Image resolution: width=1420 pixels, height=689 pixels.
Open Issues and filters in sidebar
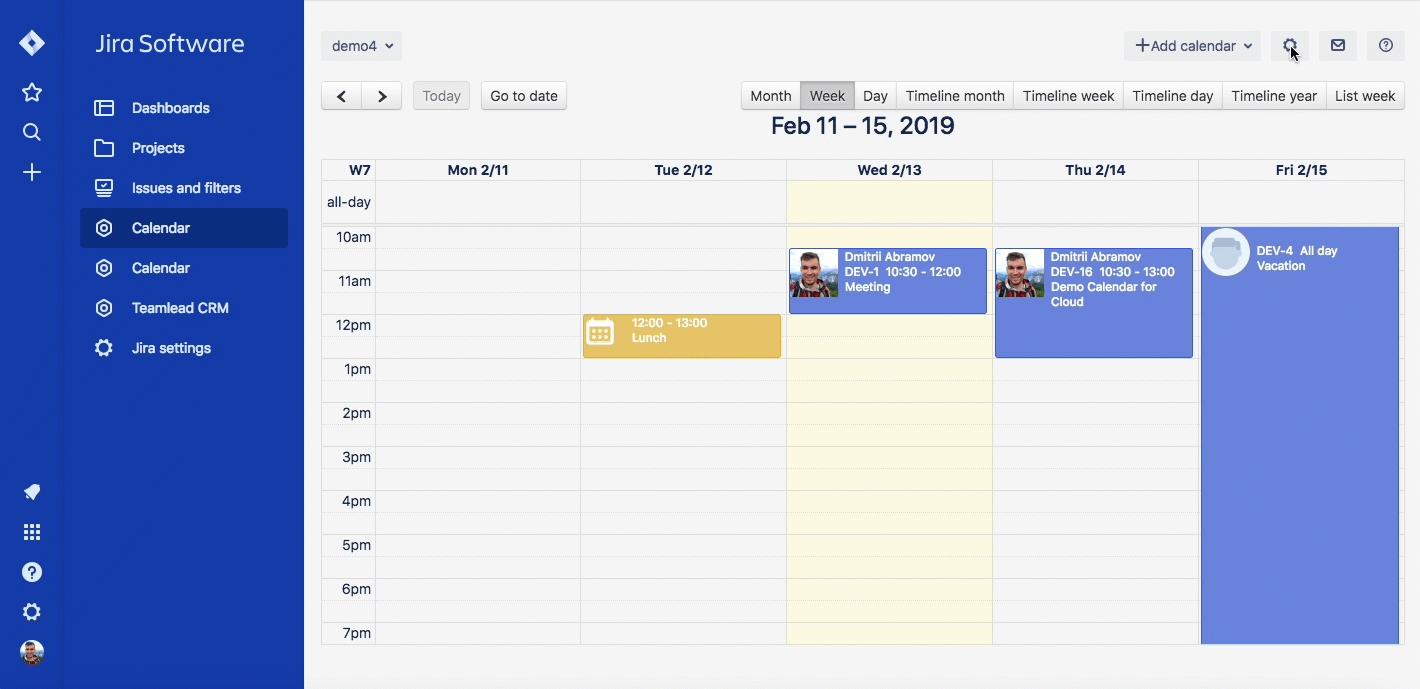186,188
